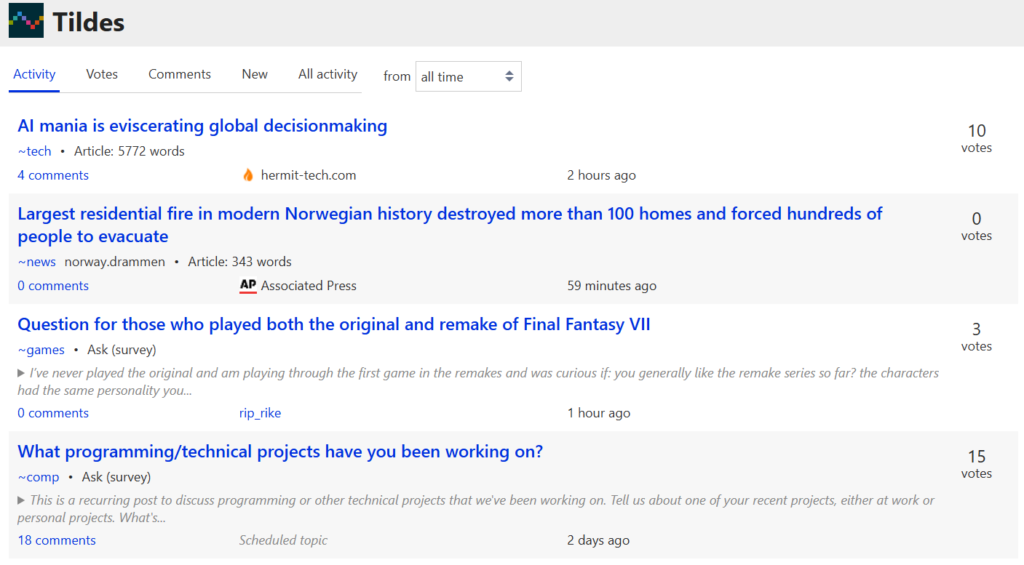The width and height of the screenshot is (1024, 565).
Task: Go to the ~games group
Action: 41,349
